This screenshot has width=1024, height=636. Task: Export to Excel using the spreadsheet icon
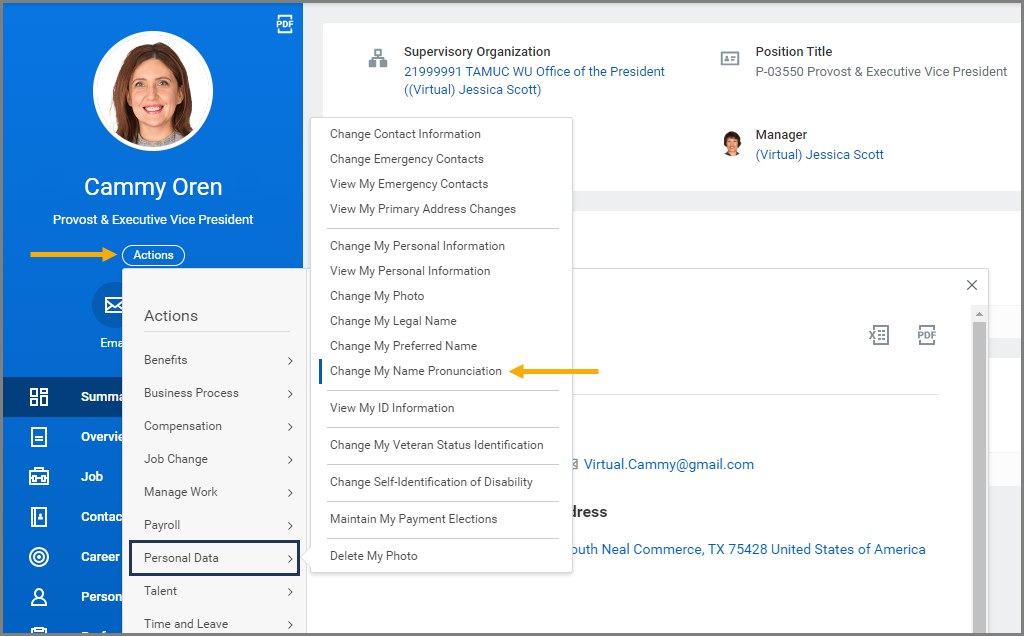(x=879, y=335)
